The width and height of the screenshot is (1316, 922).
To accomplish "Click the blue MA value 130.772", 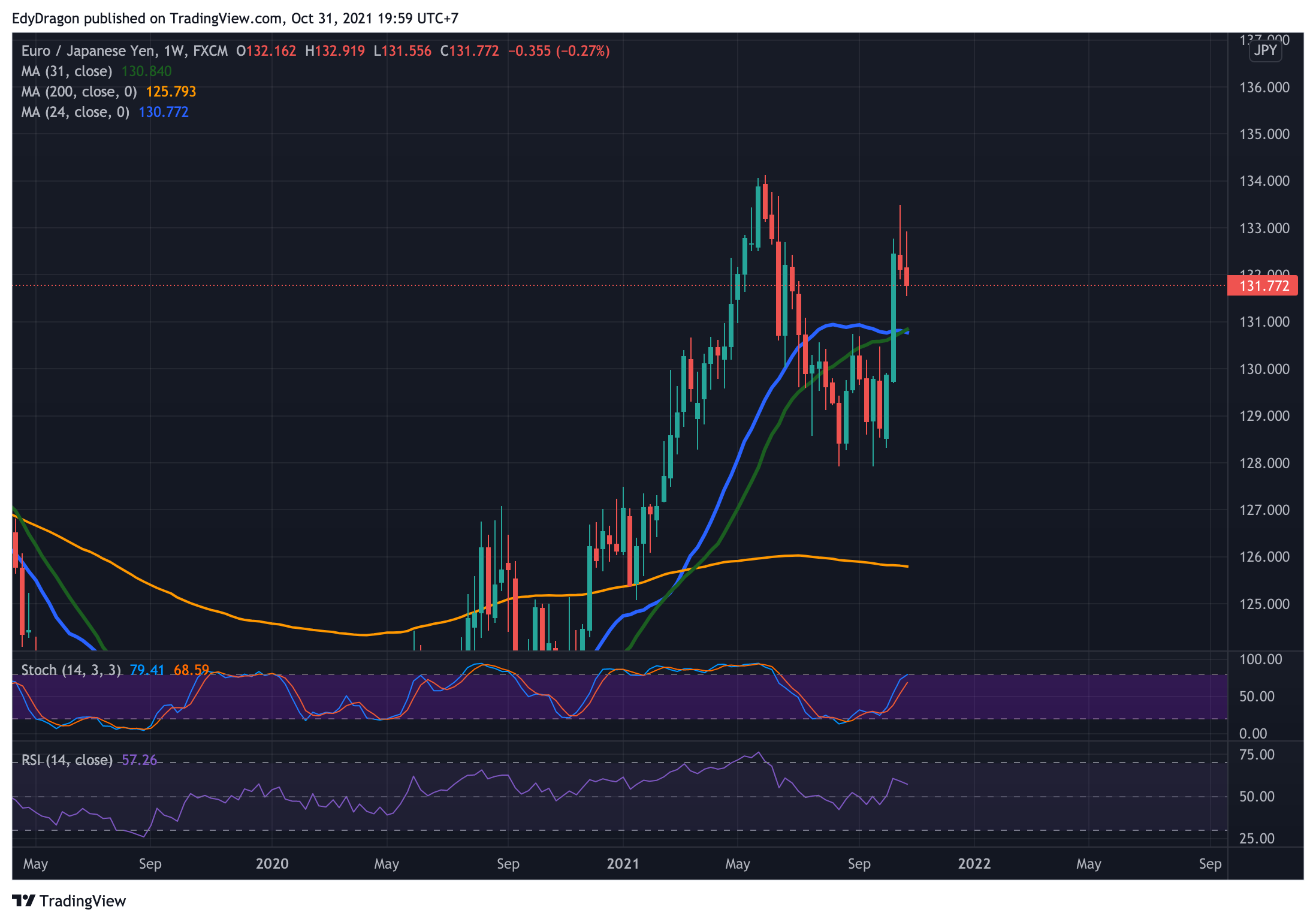I will [164, 112].
